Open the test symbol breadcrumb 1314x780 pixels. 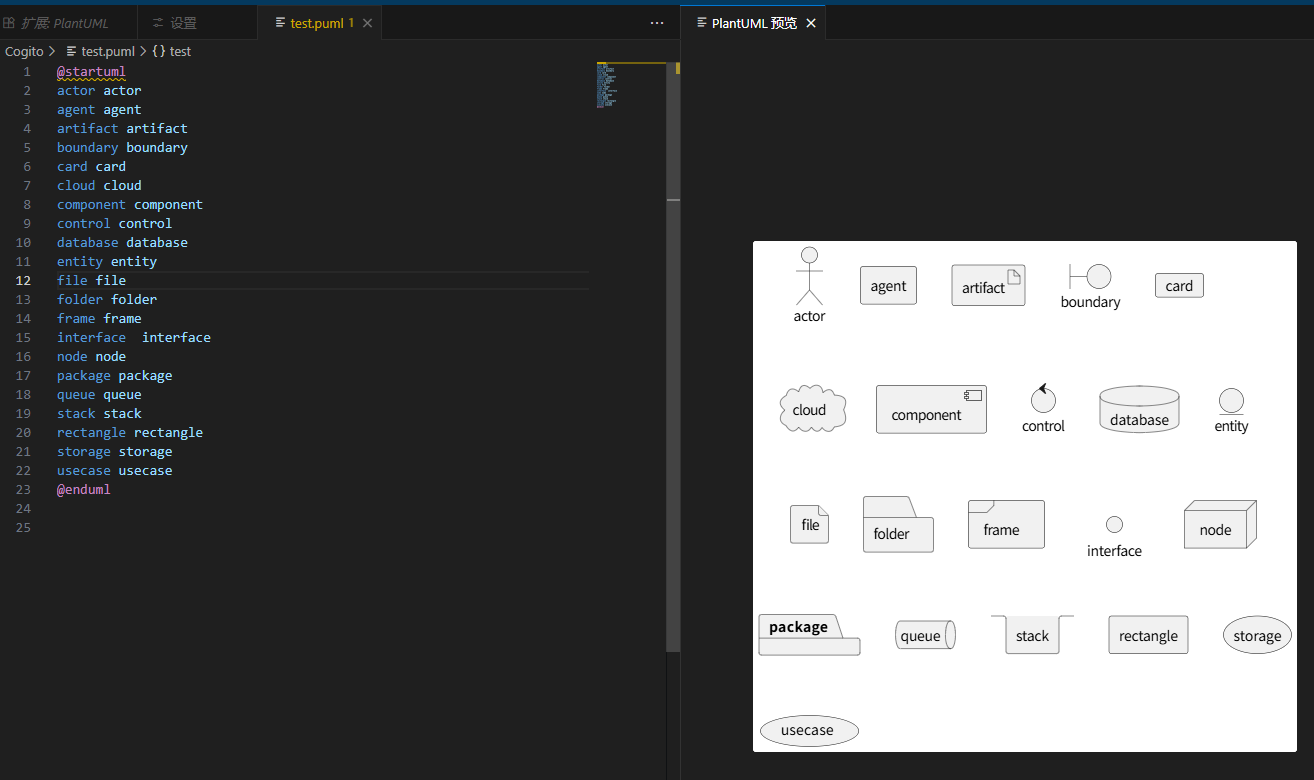[171, 51]
